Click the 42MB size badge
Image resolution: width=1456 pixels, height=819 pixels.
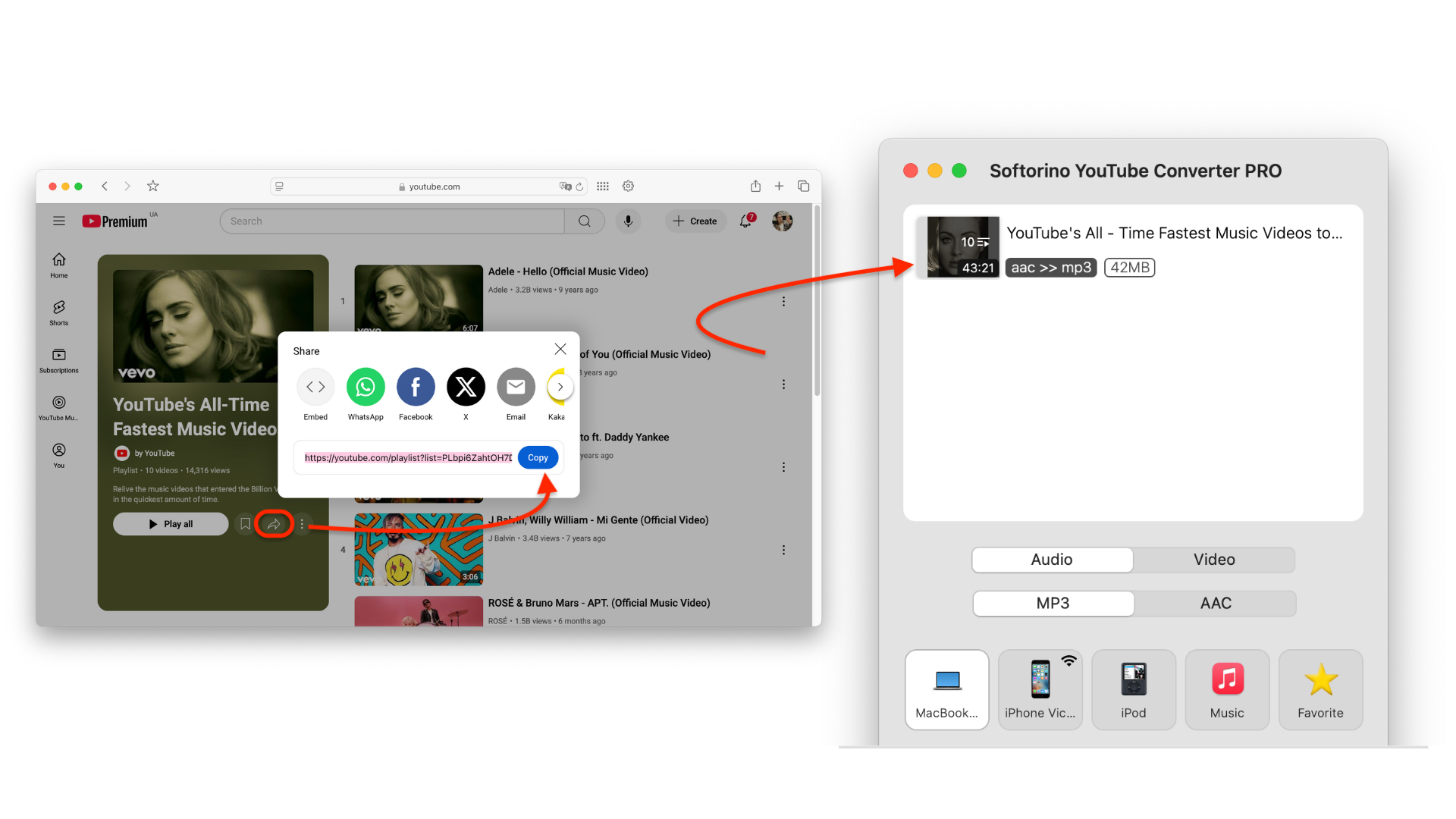(1130, 268)
